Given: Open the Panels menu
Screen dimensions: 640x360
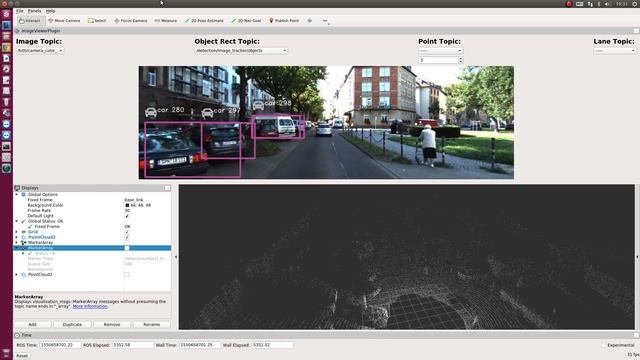Looking at the screenshot, I should pos(34,11).
